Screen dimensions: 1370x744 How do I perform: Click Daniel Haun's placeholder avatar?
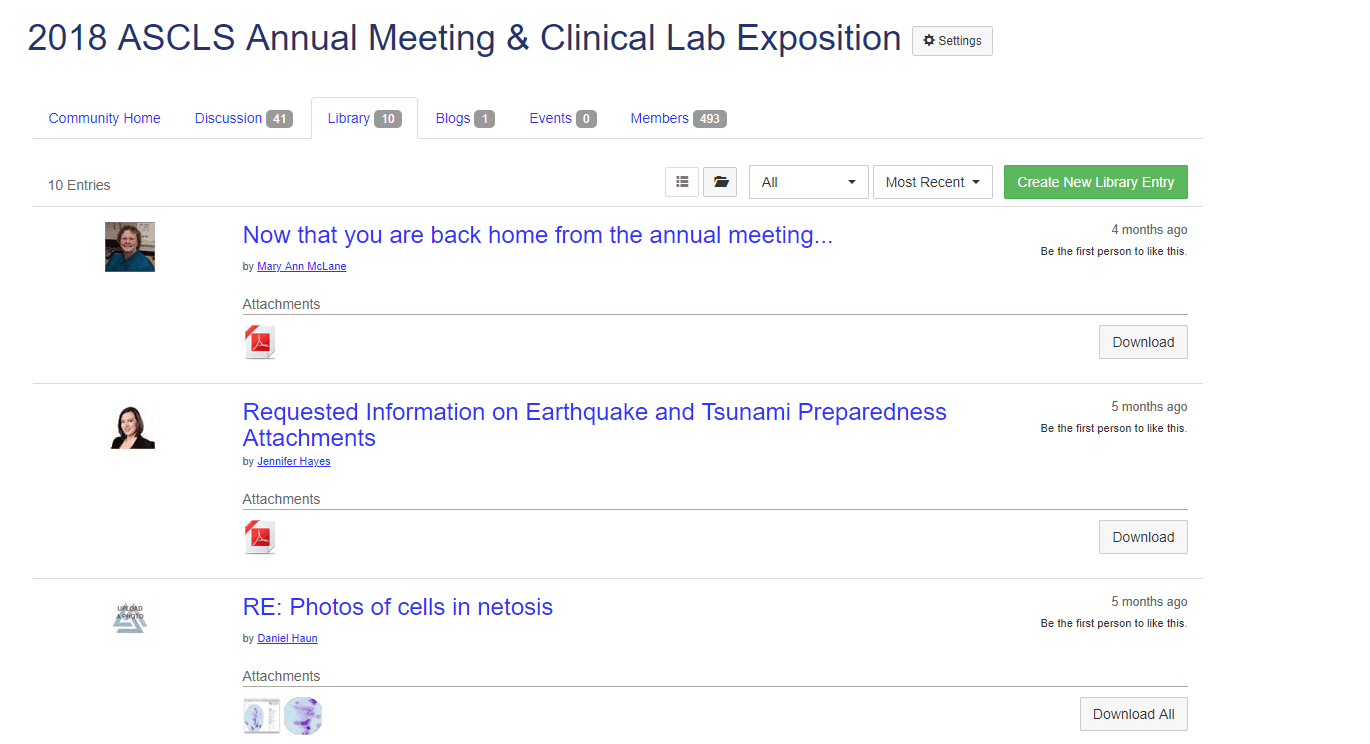(130, 617)
